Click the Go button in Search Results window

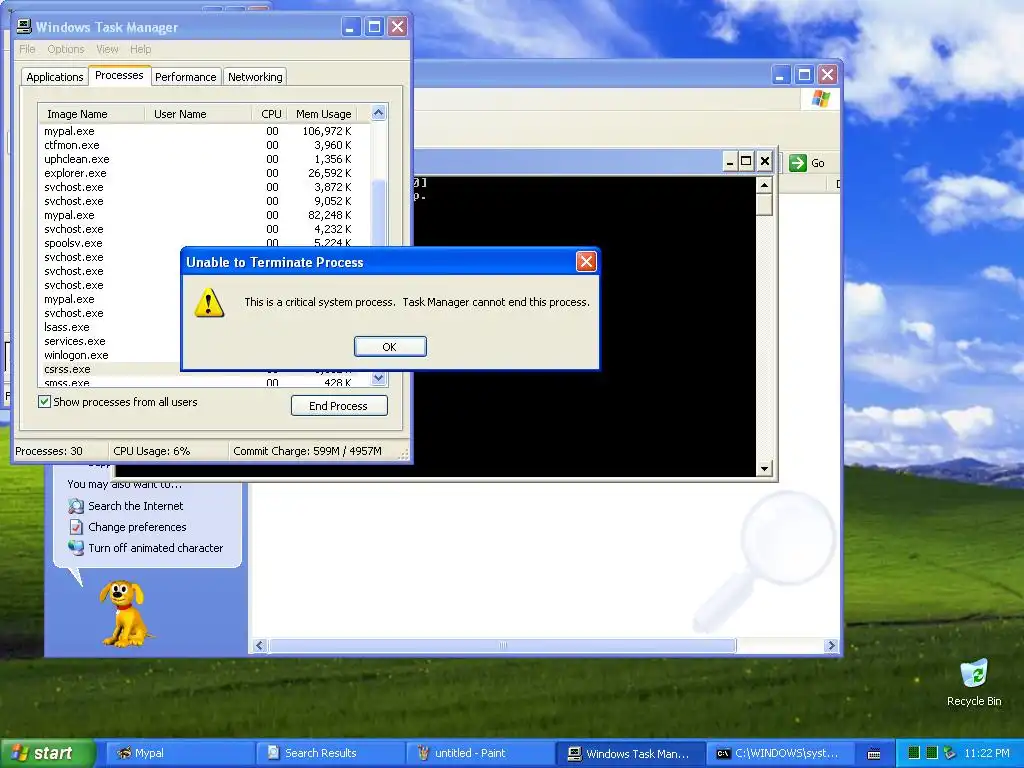tap(807, 163)
